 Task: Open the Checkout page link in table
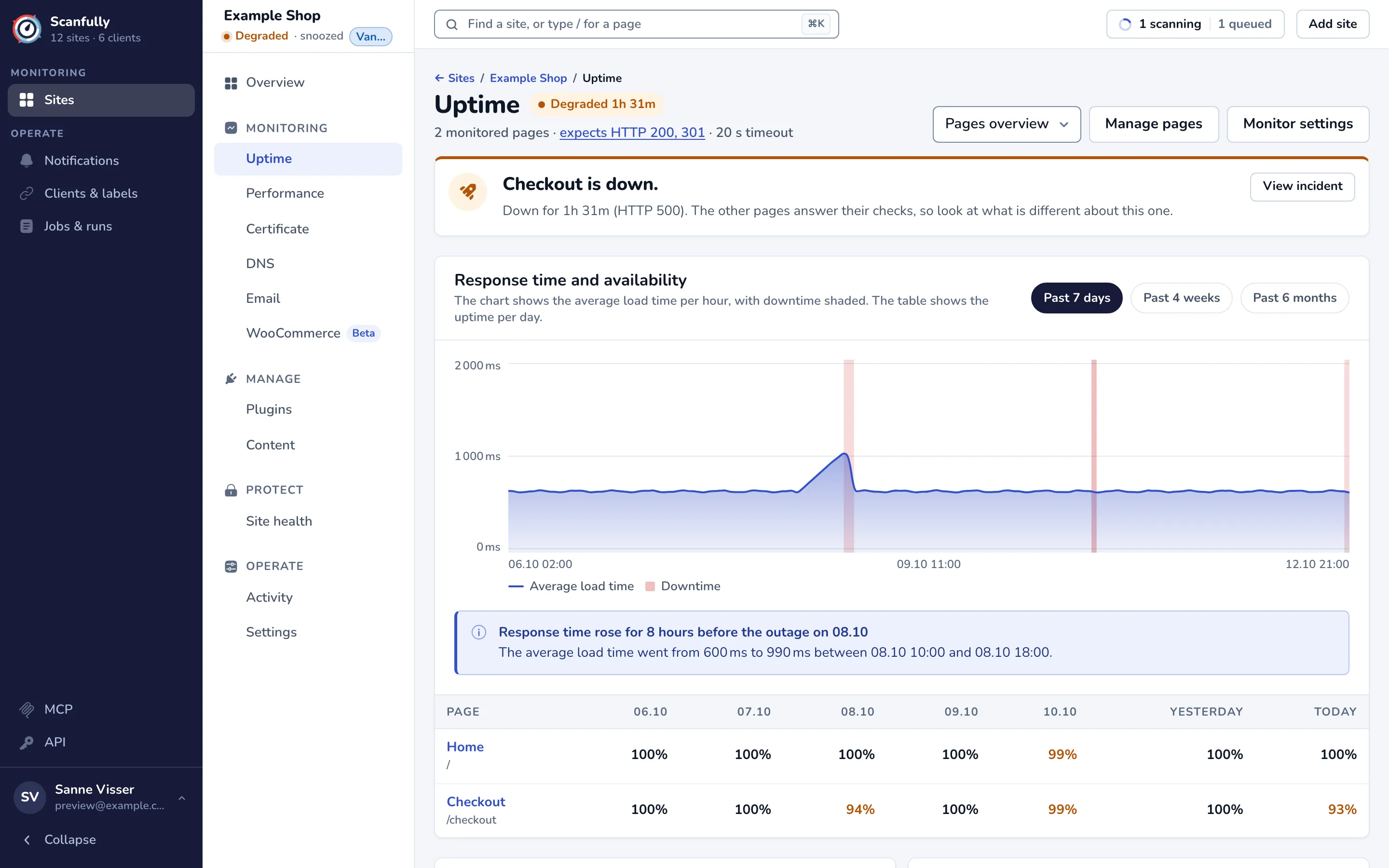476,802
